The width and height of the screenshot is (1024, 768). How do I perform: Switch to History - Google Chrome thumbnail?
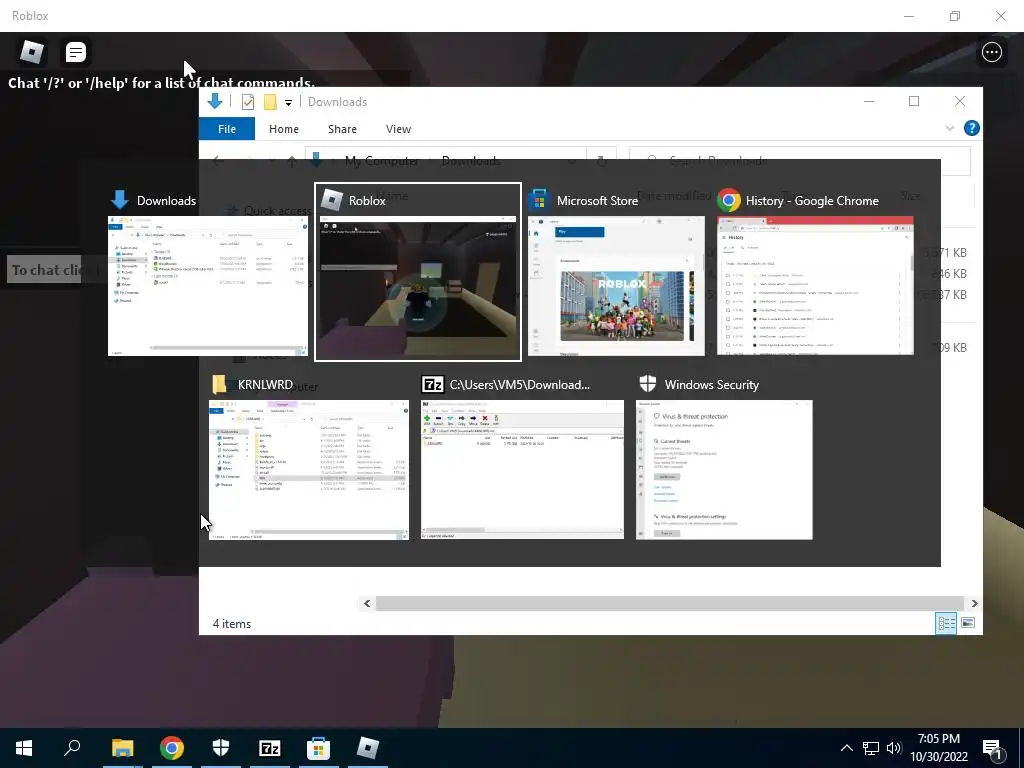tap(815, 286)
